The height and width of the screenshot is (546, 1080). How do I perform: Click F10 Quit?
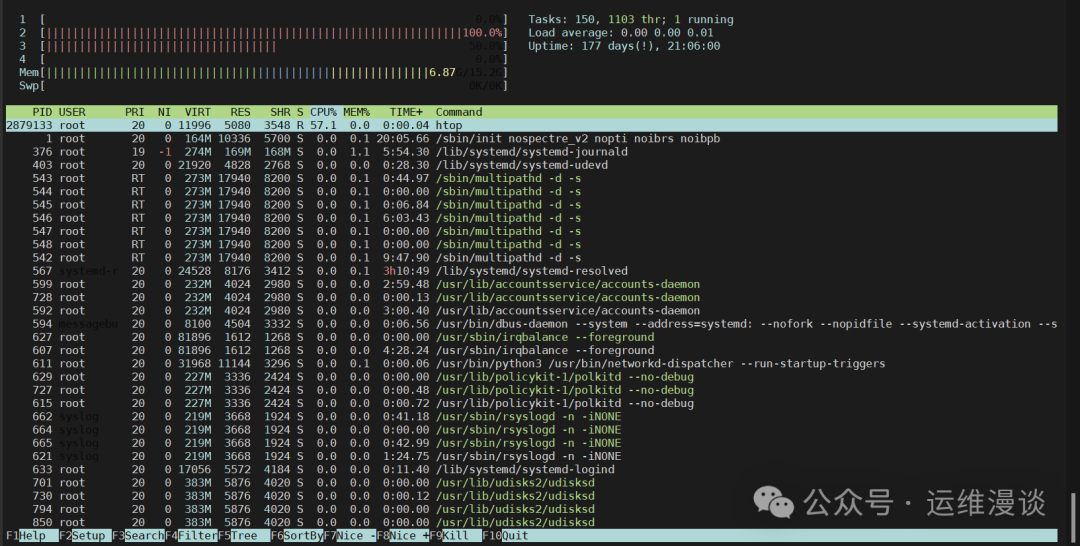pos(506,536)
